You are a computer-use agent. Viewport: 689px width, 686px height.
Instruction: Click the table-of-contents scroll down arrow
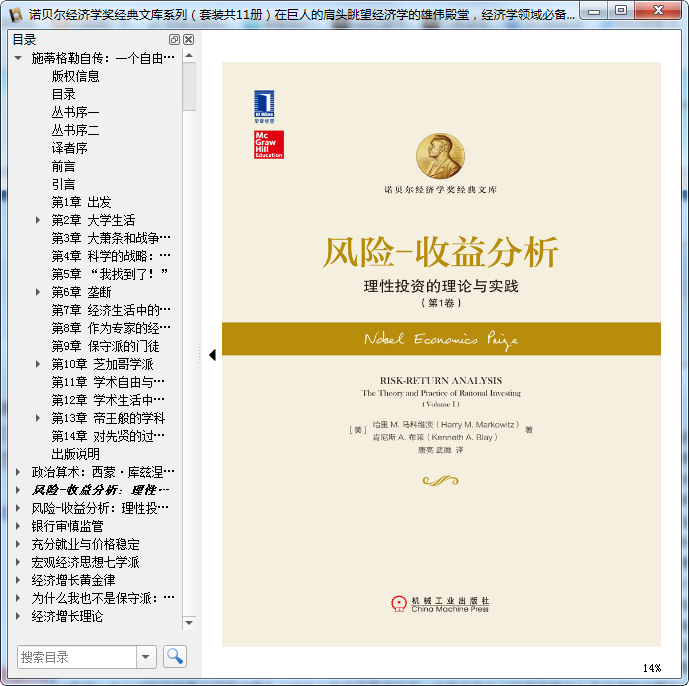[189, 623]
